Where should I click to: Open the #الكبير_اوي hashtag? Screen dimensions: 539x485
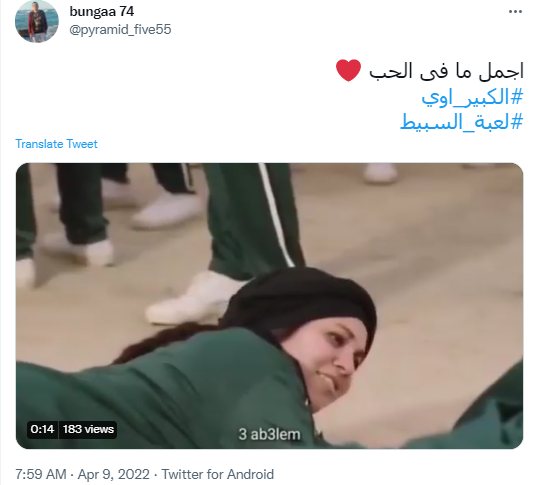tap(472, 97)
